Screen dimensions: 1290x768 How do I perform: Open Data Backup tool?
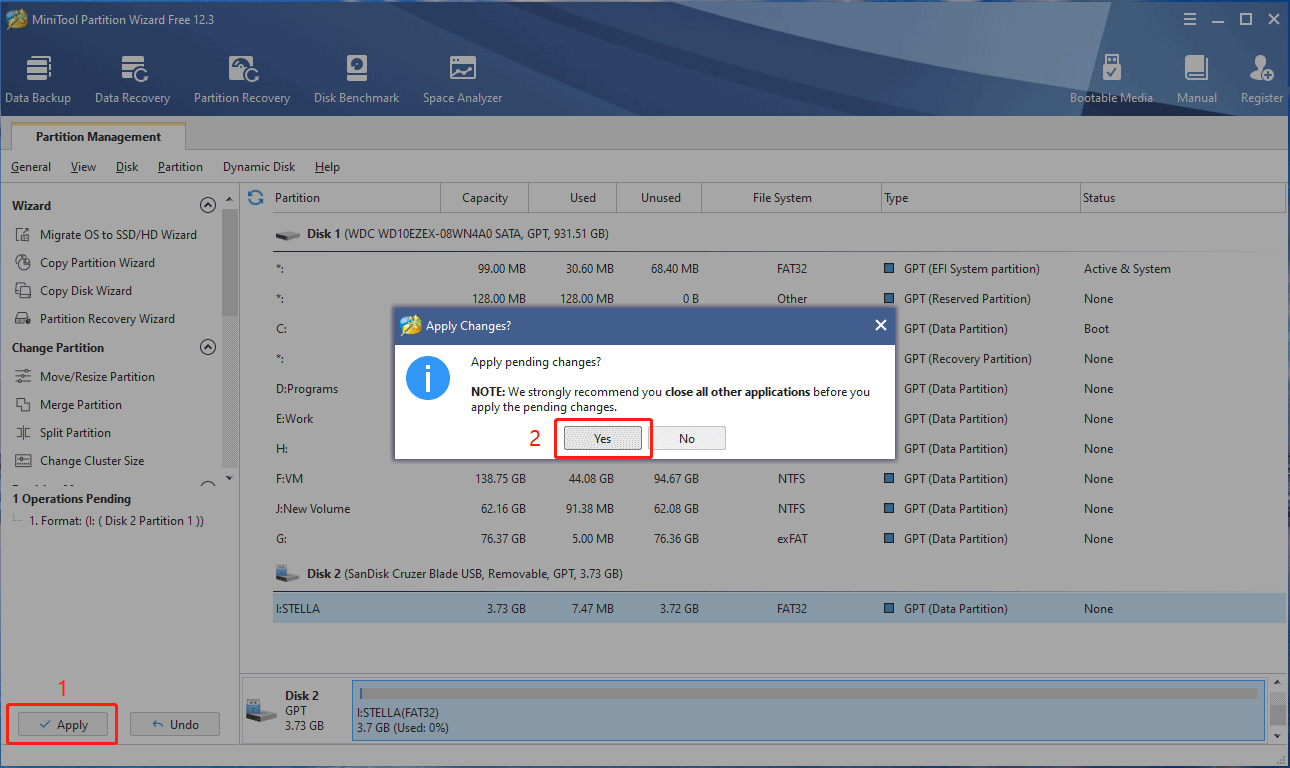38,80
